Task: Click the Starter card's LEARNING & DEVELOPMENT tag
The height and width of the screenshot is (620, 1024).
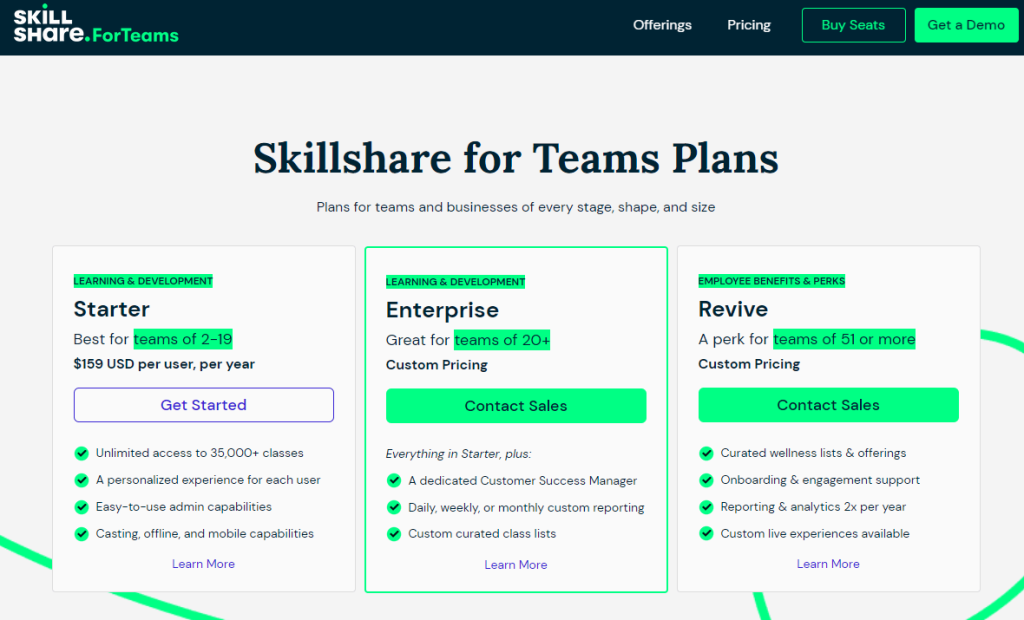Action: [143, 281]
